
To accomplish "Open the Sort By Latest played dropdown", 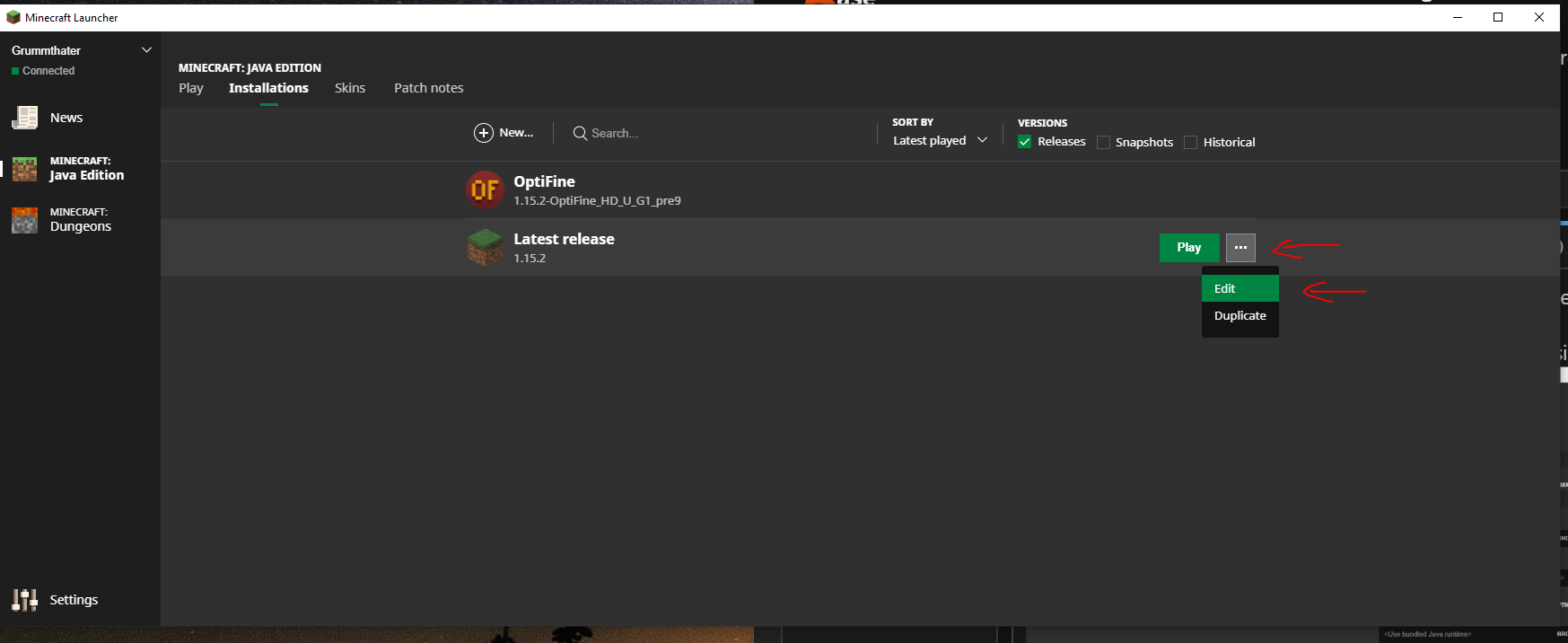I will (x=940, y=140).
